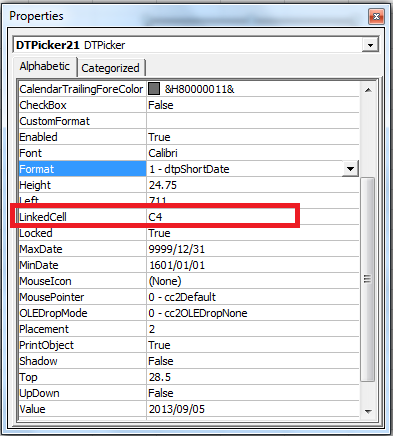Screen dimensions: 393x436
Task: Click the Value field 2013/09/05
Action: 253,409
